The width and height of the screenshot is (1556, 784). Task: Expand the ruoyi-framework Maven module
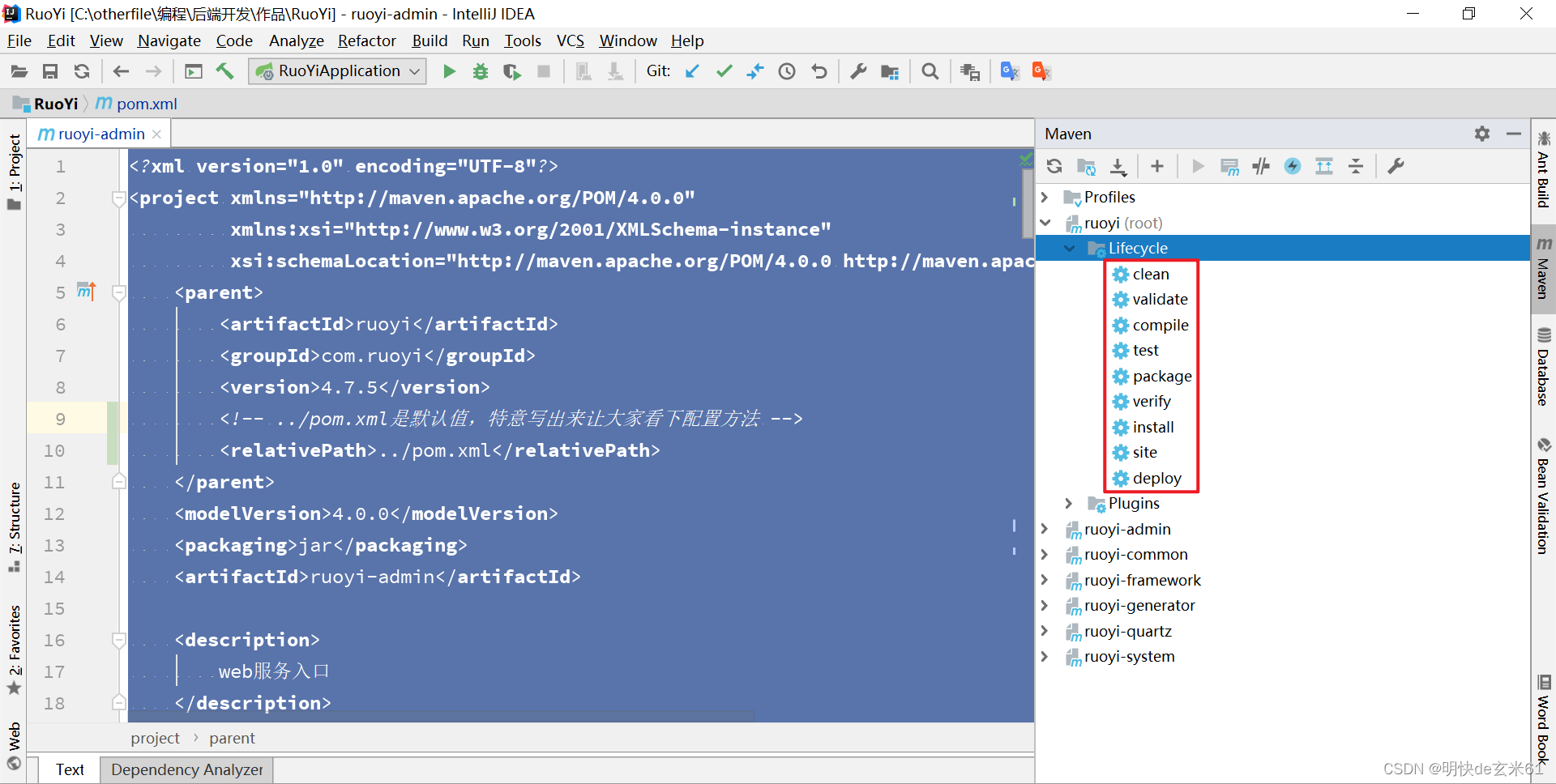(1045, 580)
